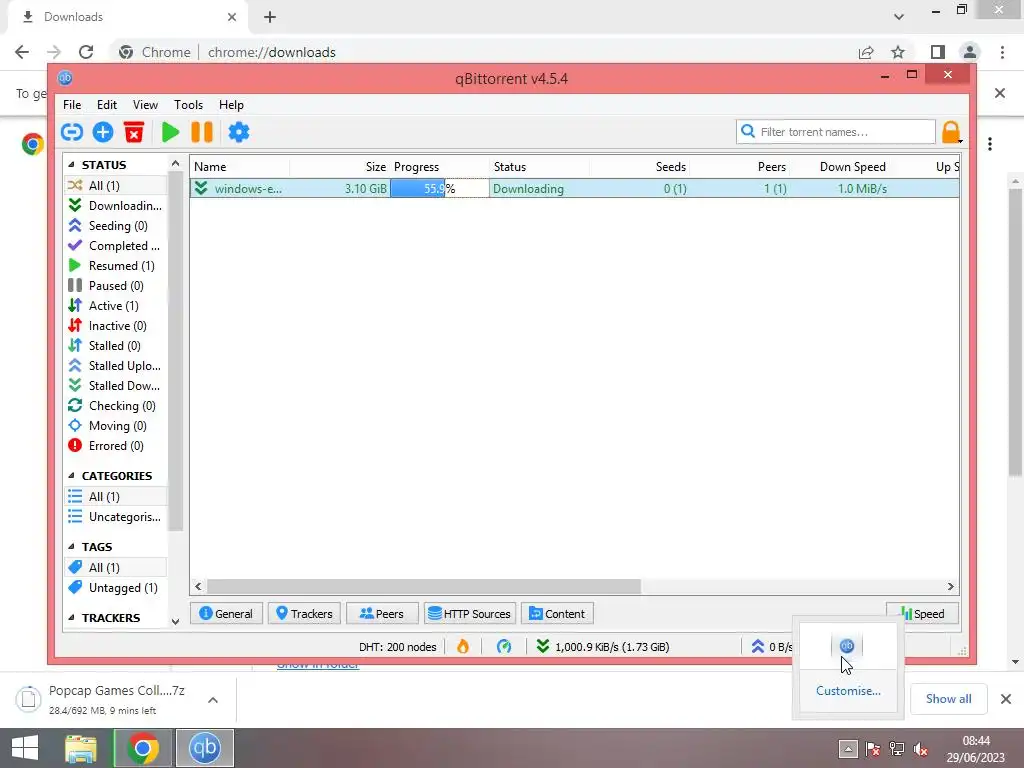
Task: Expand the Popcap Games download options chevron
Action: coord(213,699)
